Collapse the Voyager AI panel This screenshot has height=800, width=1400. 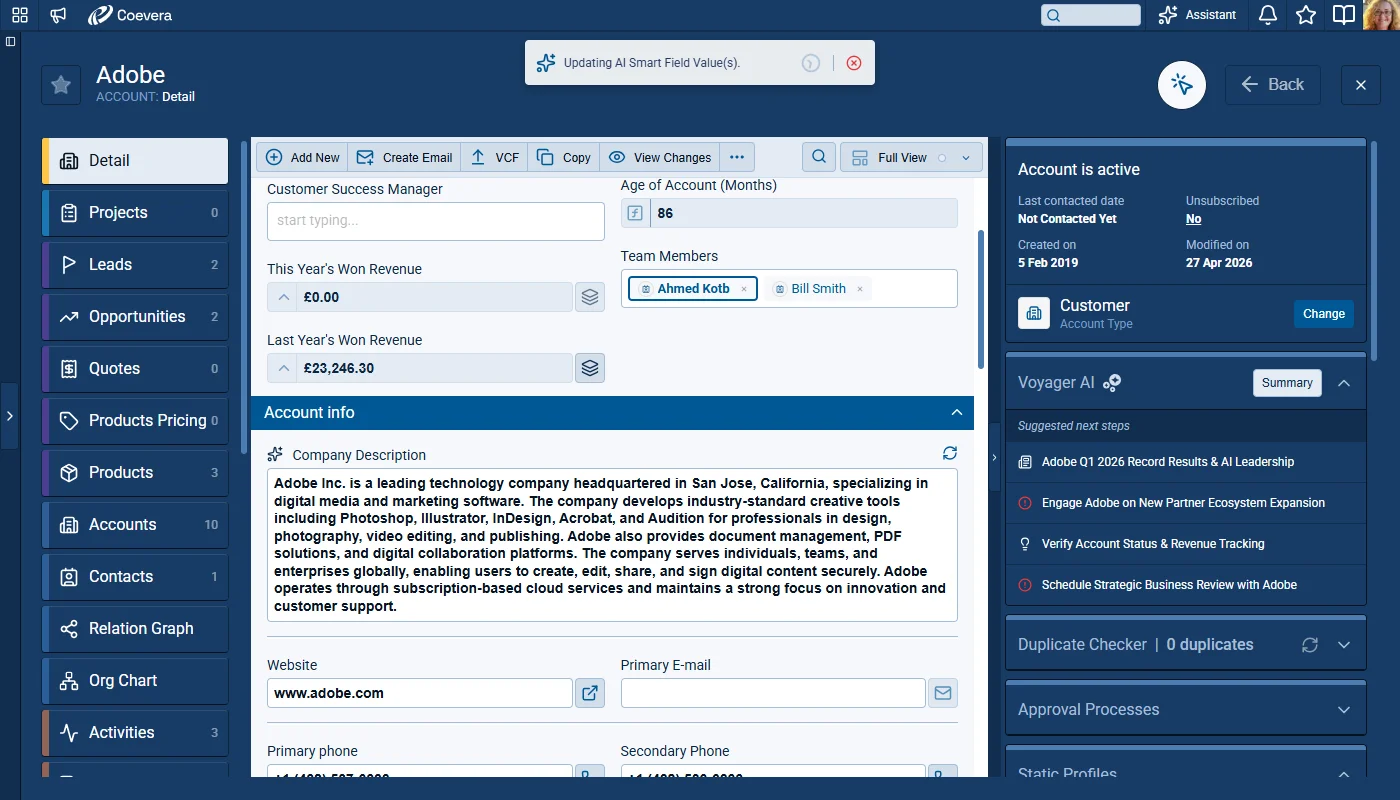pos(1344,383)
